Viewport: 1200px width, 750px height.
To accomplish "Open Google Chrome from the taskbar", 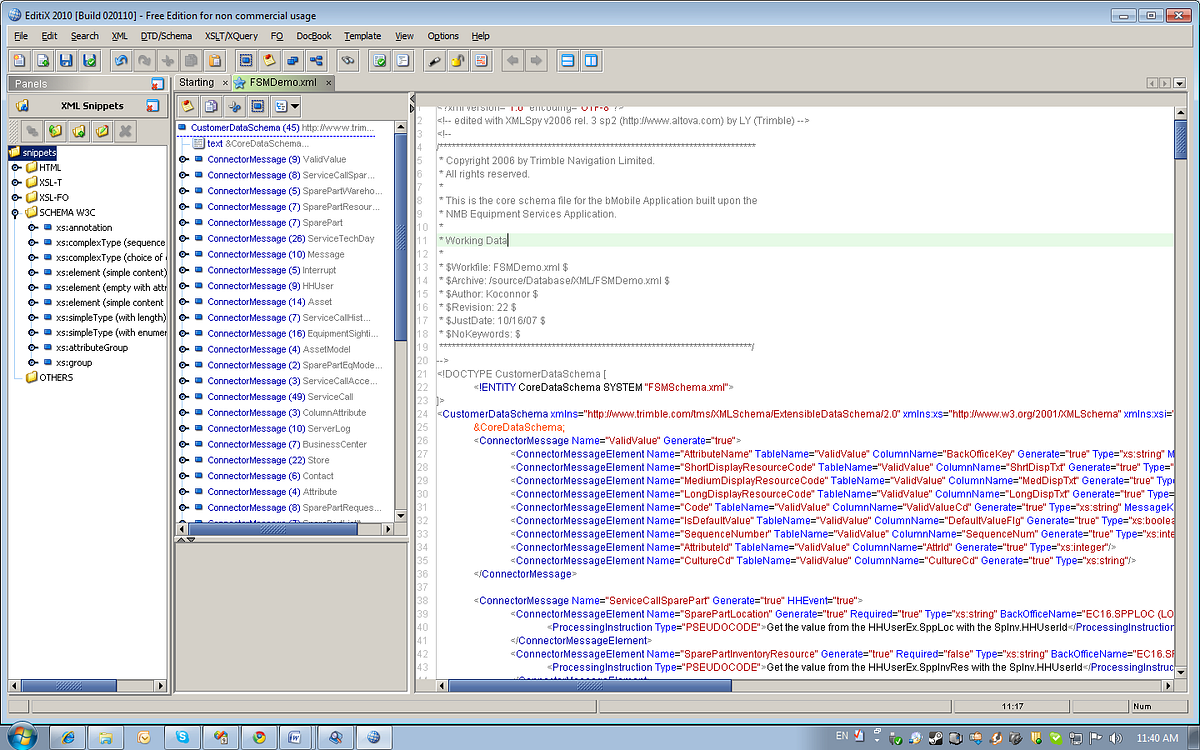I will coord(258,737).
